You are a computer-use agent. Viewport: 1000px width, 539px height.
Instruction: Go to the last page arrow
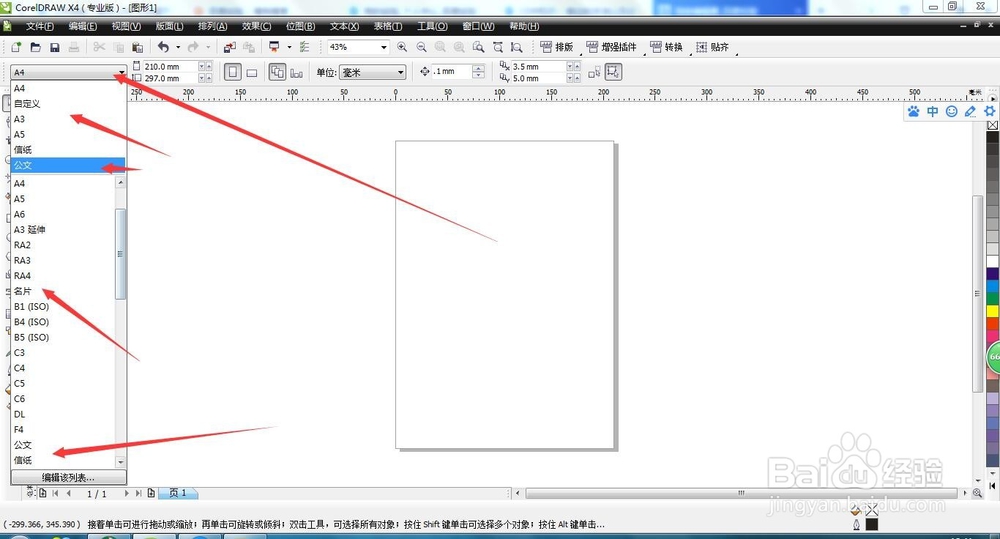click(x=138, y=493)
